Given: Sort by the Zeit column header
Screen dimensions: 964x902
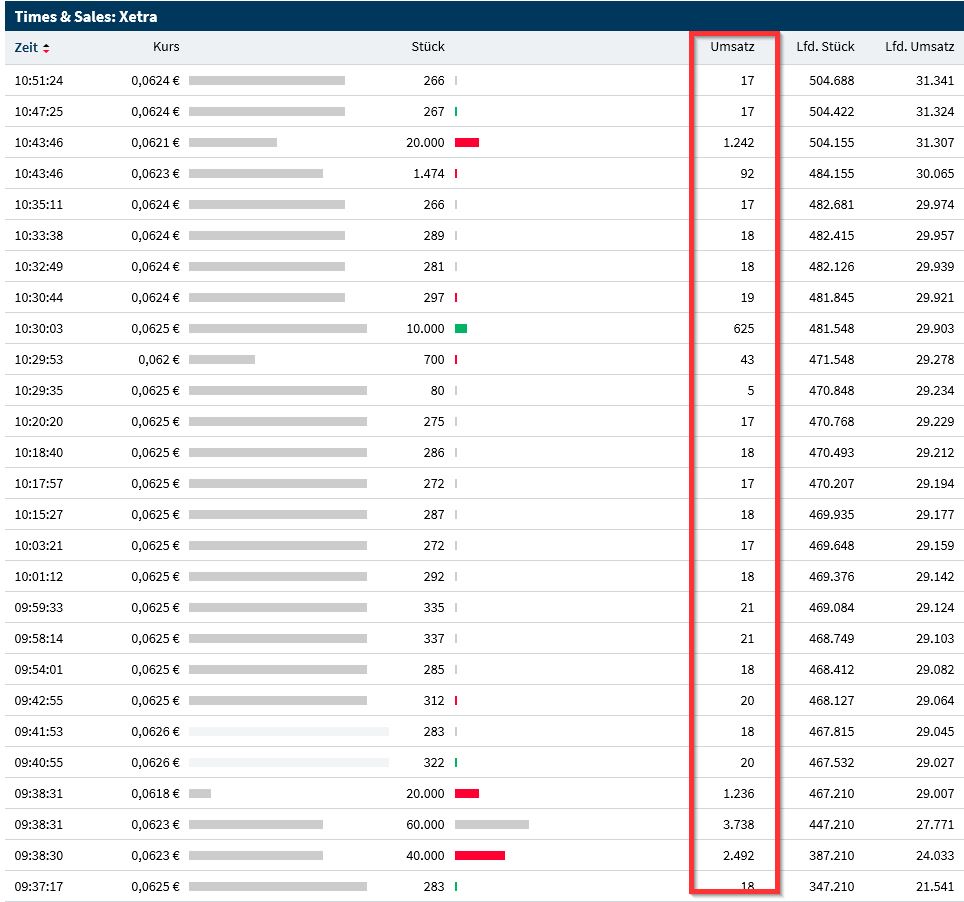Looking at the screenshot, I should (x=26, y=47).
